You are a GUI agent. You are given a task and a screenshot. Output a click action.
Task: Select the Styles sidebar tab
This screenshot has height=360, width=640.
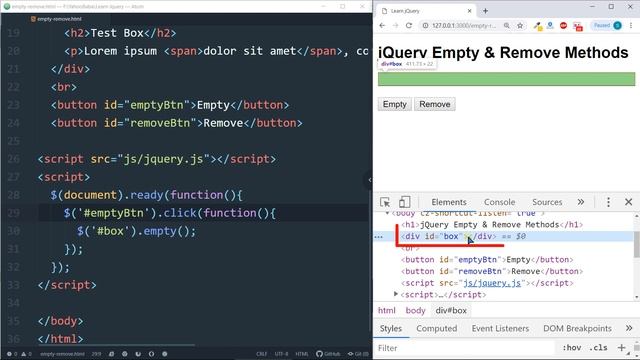click(391, 328)
